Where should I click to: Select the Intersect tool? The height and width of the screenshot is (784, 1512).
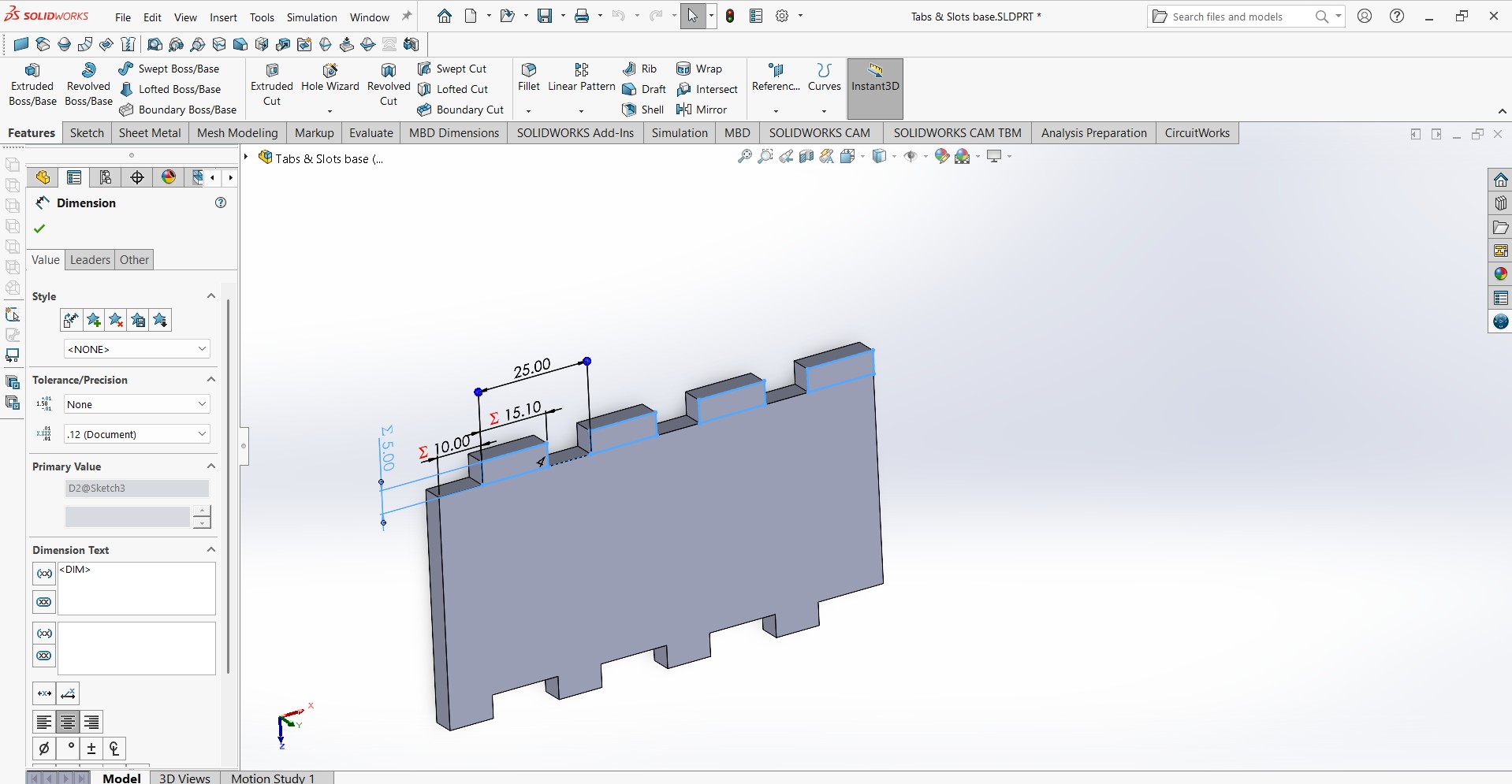pyautogui.click(x=707, y=89)
